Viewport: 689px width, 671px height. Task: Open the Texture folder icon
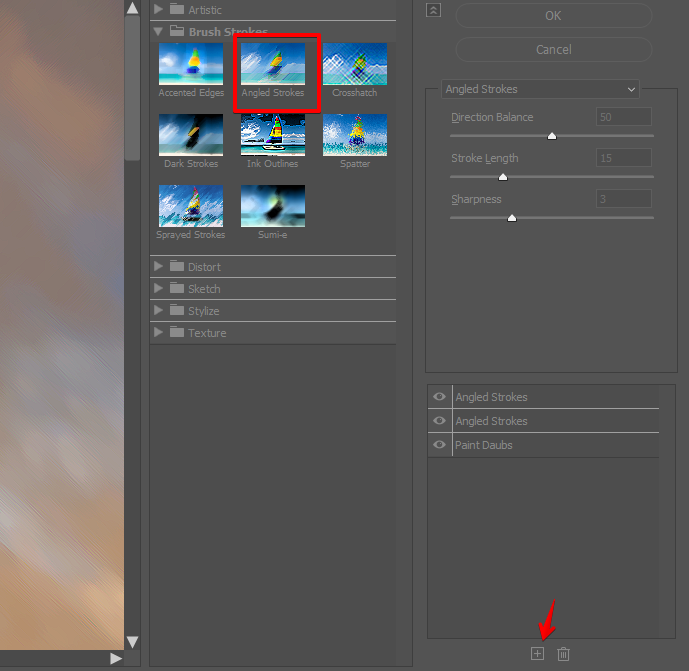click(177, 332)
